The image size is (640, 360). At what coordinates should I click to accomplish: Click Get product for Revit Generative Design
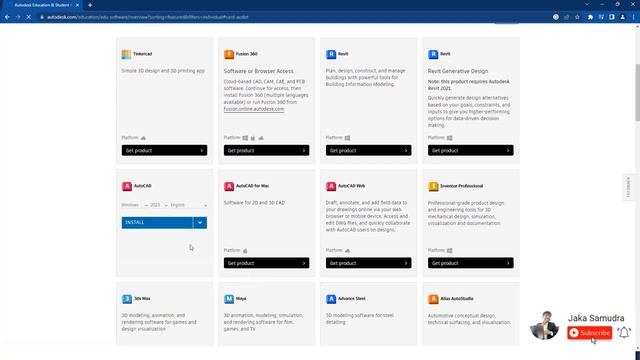pyautogui.click(x=471, y=150)
